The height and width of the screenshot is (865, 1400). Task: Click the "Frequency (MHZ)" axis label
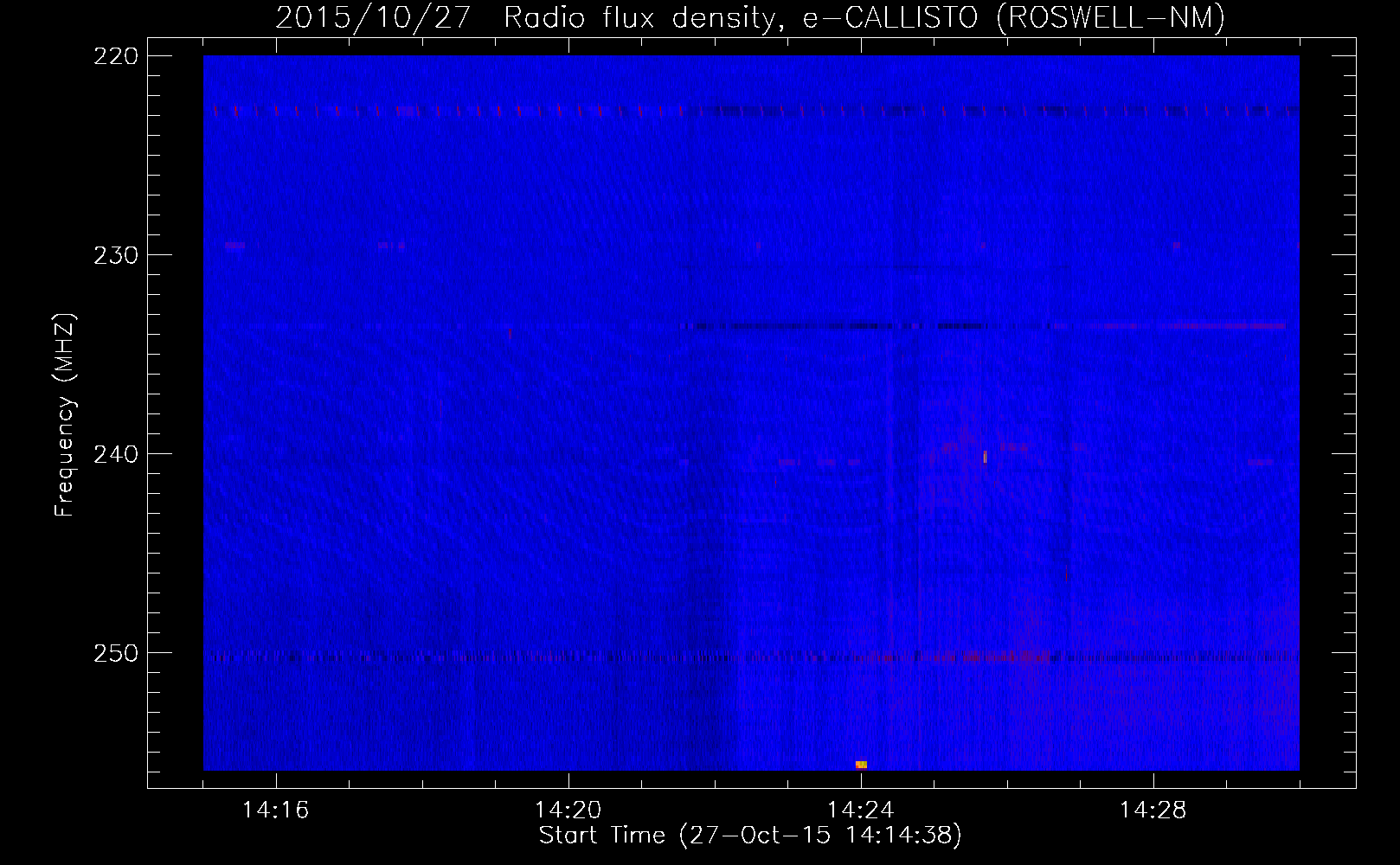tap(65, 415)
